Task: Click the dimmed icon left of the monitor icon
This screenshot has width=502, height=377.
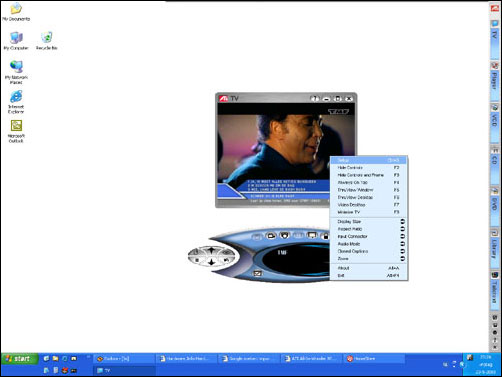Action: click(298, 236)
